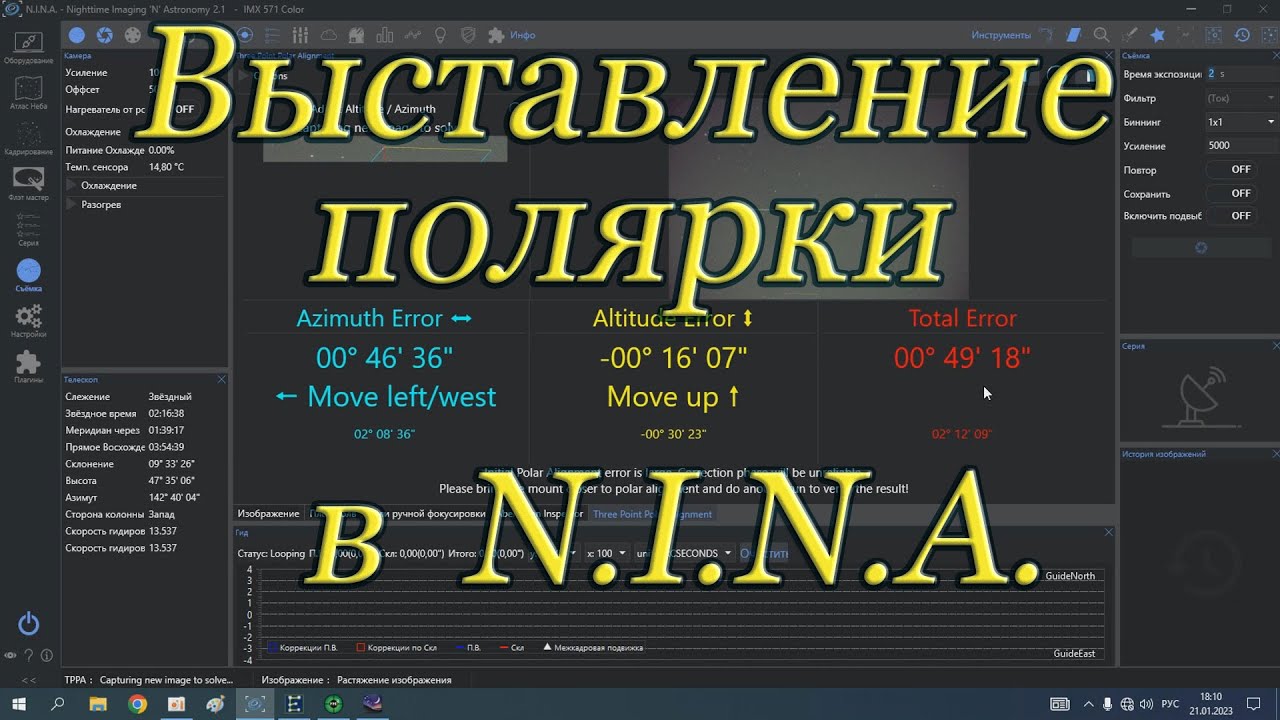
Task: Open the Атлас Неба sky atlas
Action: point(28,93)
